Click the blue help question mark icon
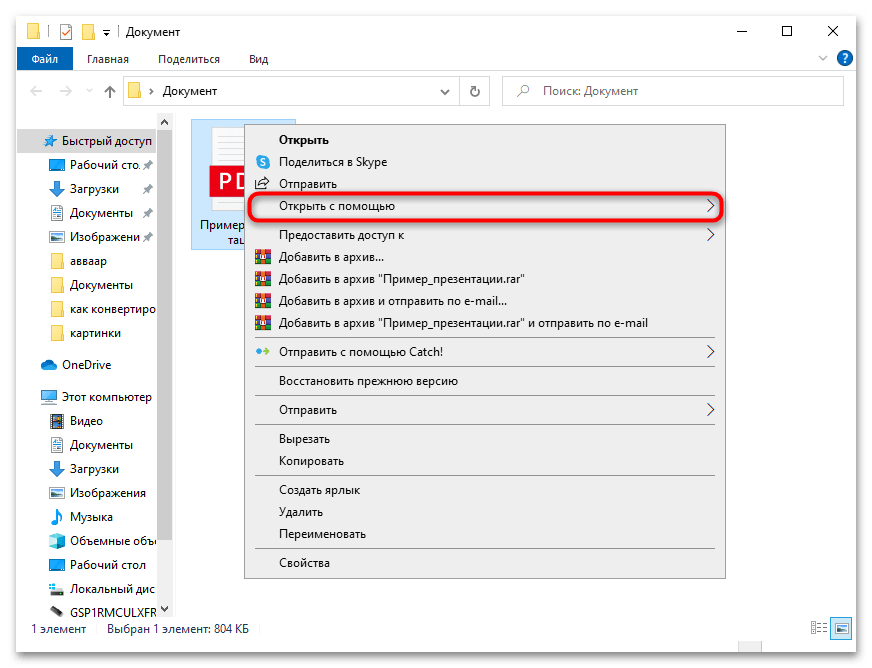Viewport: 872px width, 668px height. tap(844, 58)
